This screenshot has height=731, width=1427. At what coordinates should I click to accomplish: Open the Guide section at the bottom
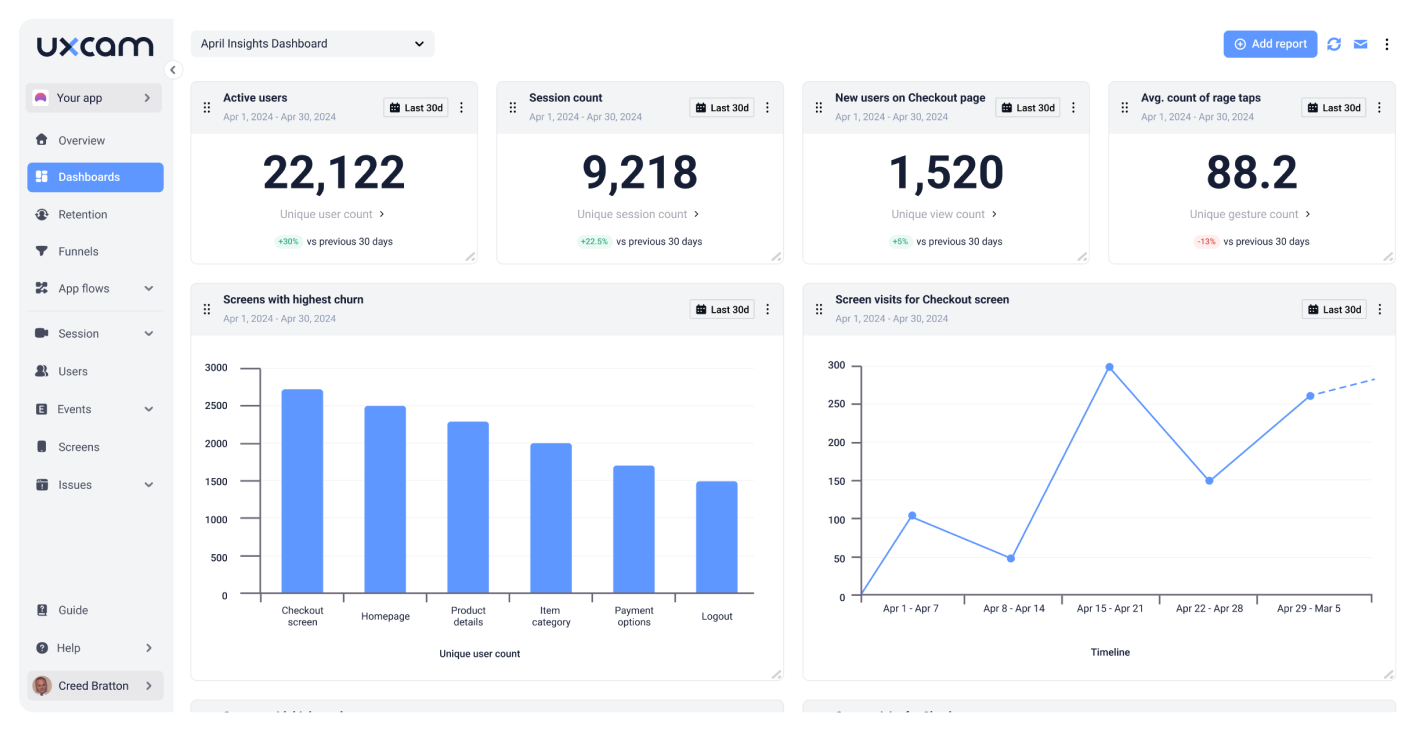coord(75,610)
